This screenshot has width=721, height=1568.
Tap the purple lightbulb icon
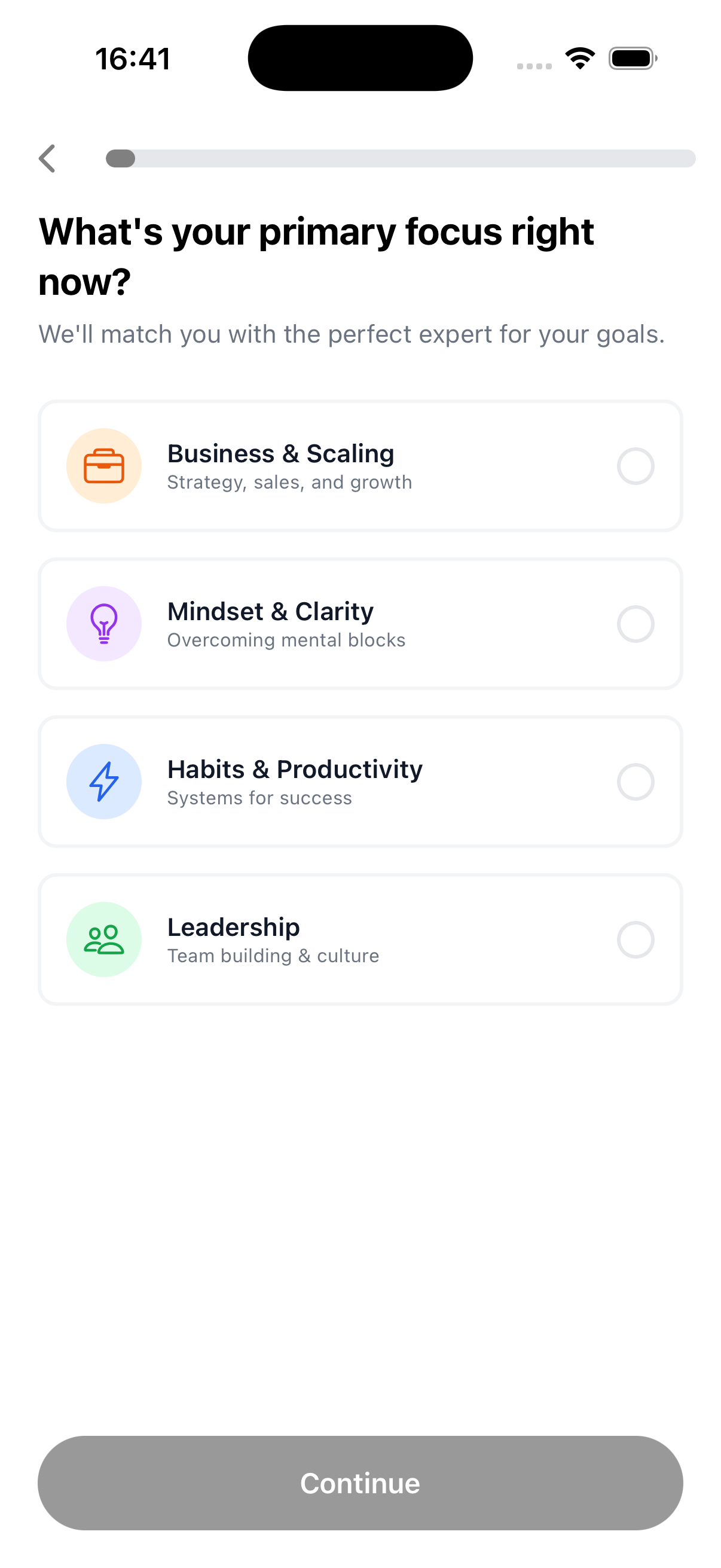(x=104, y=624)
